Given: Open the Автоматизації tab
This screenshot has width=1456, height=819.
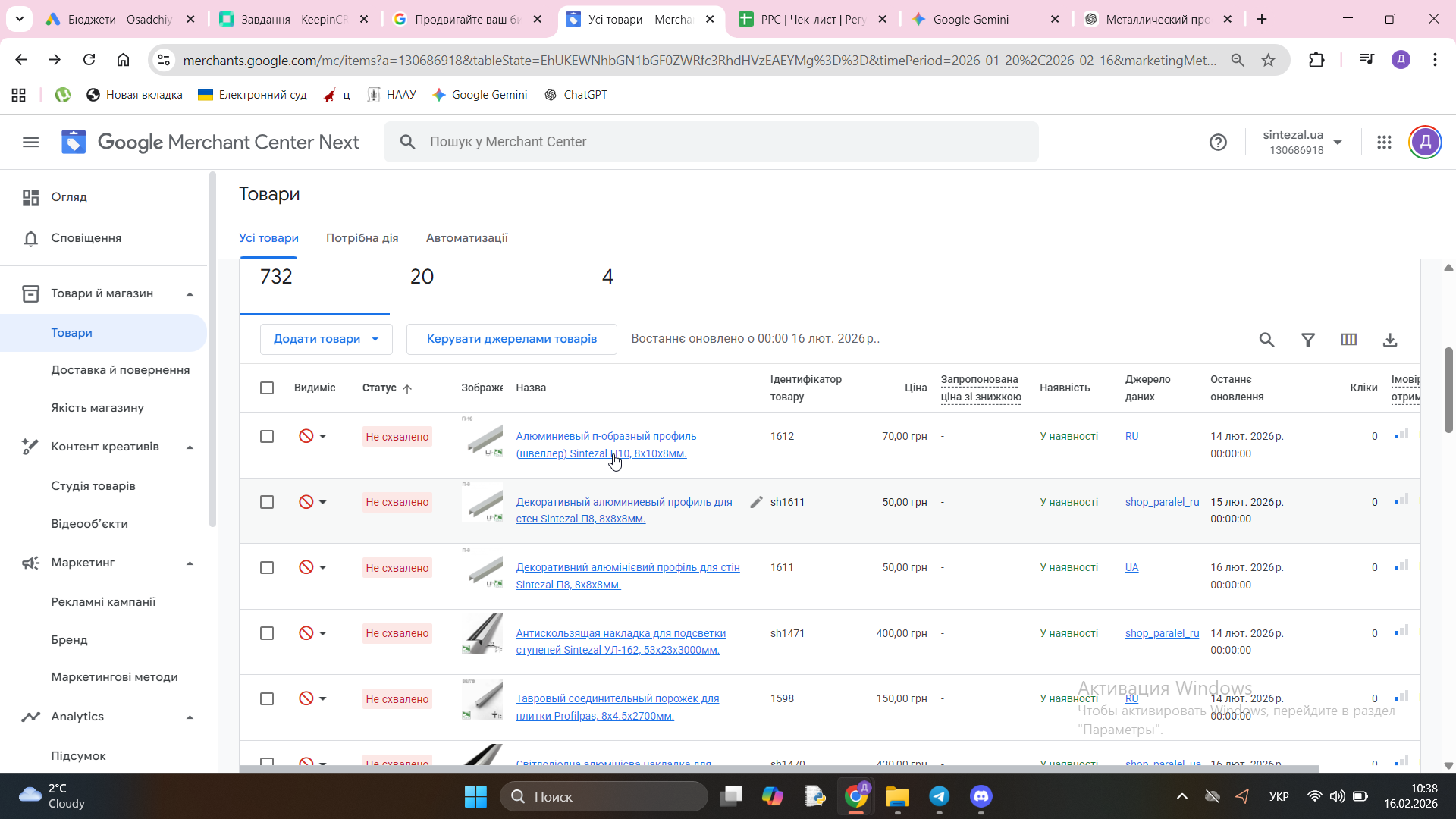Looking at the screenshot, I should (x=466, y=238).
